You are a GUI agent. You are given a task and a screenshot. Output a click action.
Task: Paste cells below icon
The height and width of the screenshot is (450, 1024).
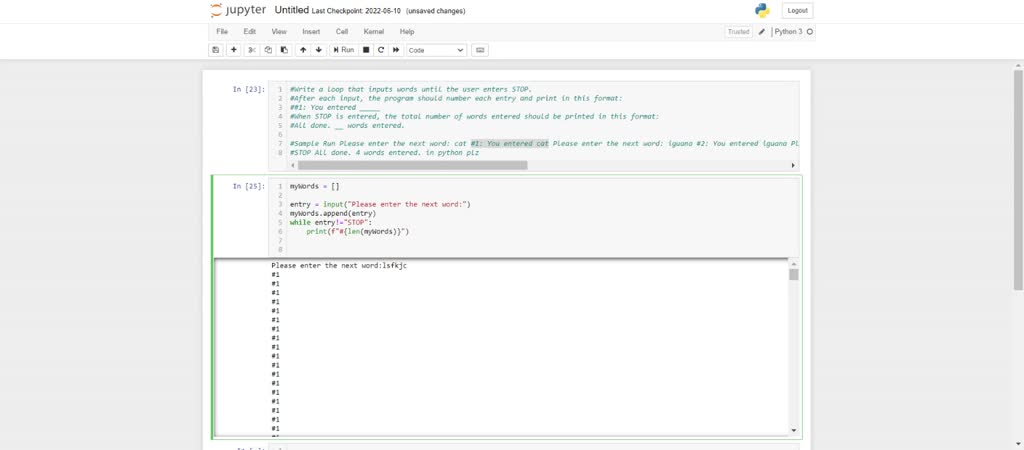point(284,50)
